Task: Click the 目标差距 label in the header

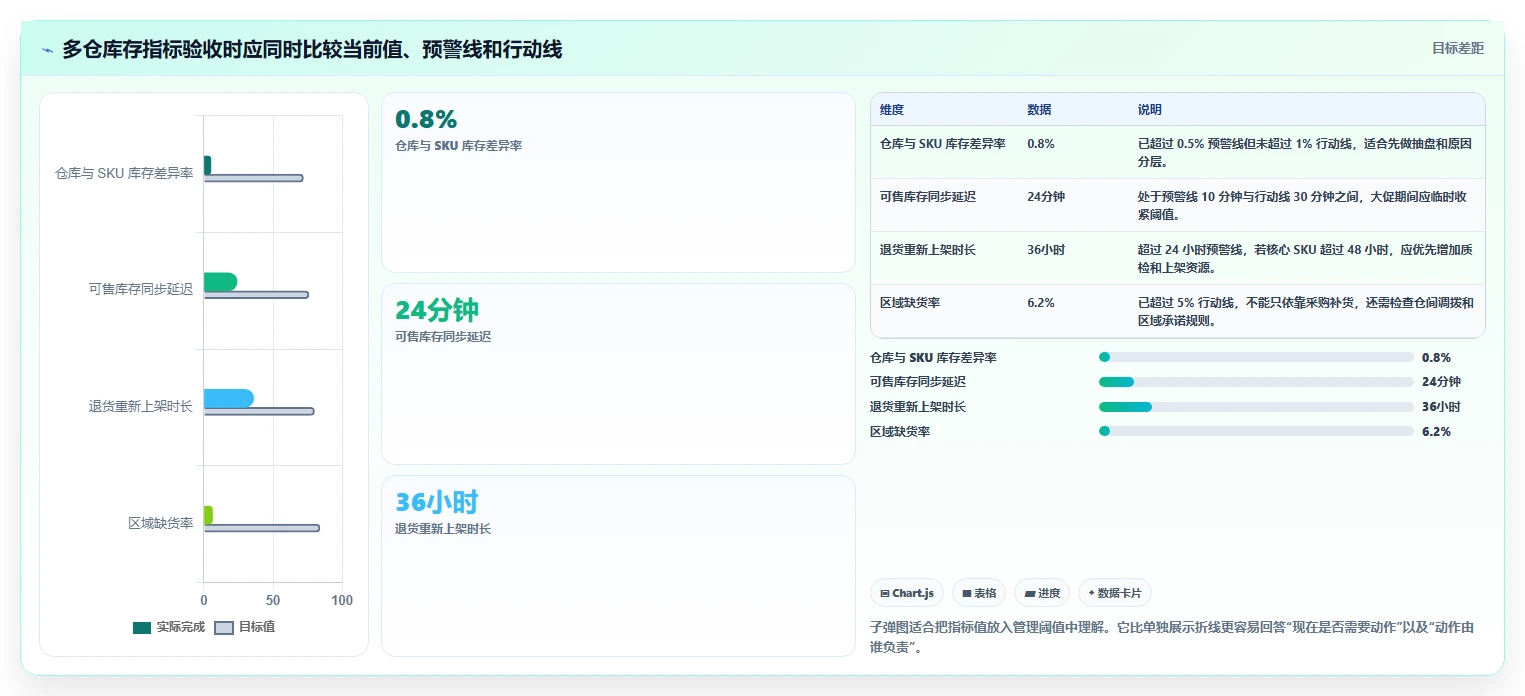Action: [x=1458, y=48]
